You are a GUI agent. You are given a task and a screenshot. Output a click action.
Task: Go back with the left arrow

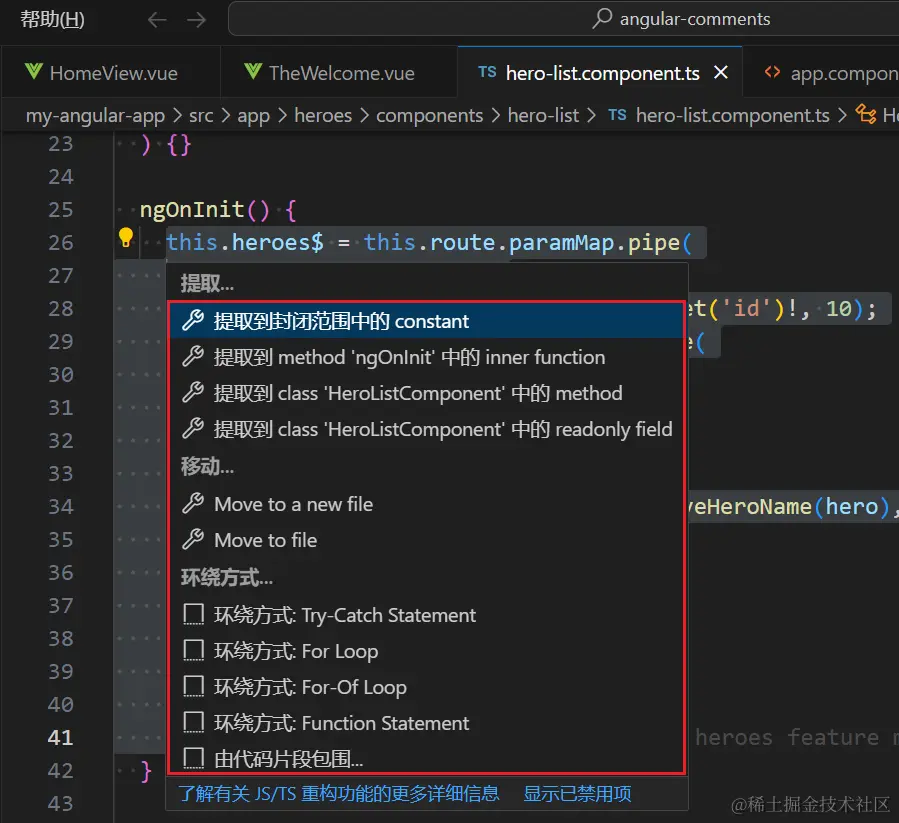click(157, 20)
